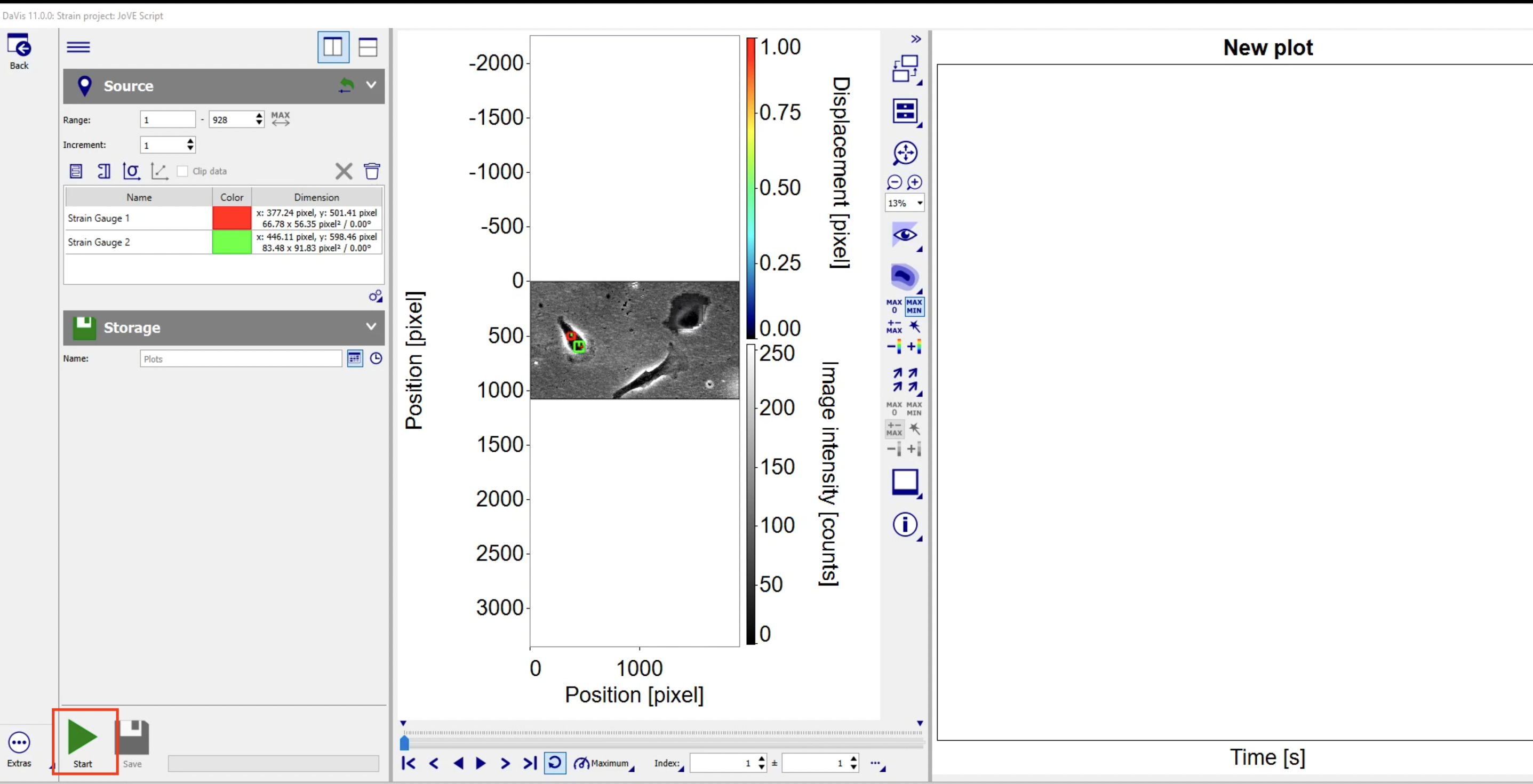Collapse the Source panel chevron

371,85
